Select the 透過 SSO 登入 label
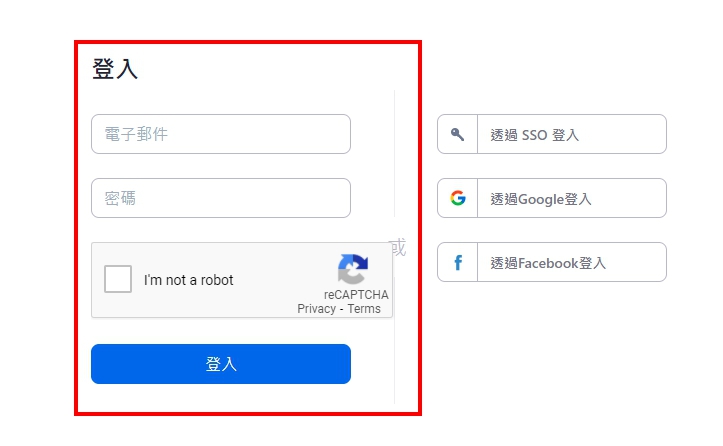723x446 pixels. 534,135
